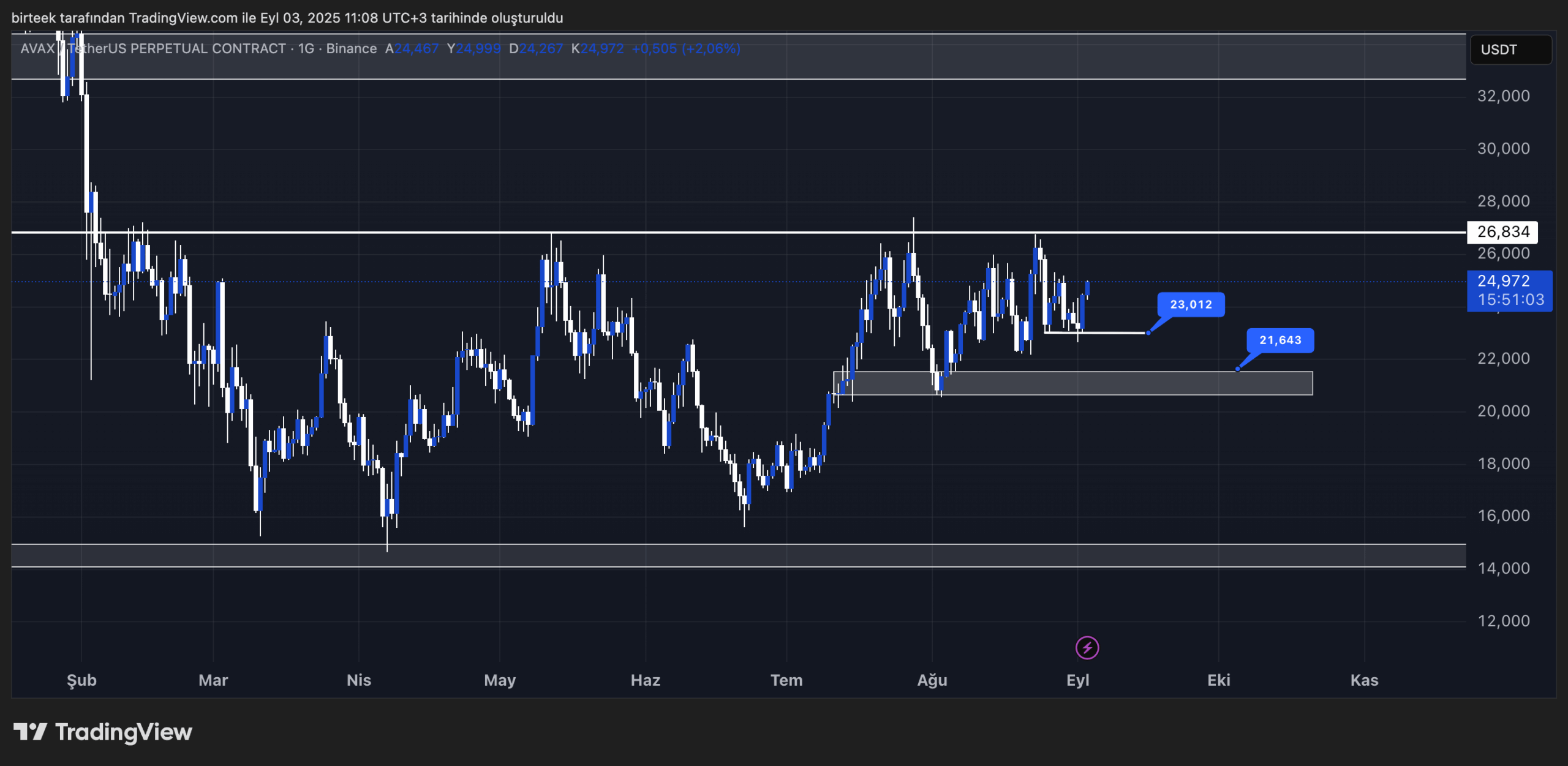1568x766 pixels.
Task: Click the Eyl label on time axis
Action: (1077, 680)
